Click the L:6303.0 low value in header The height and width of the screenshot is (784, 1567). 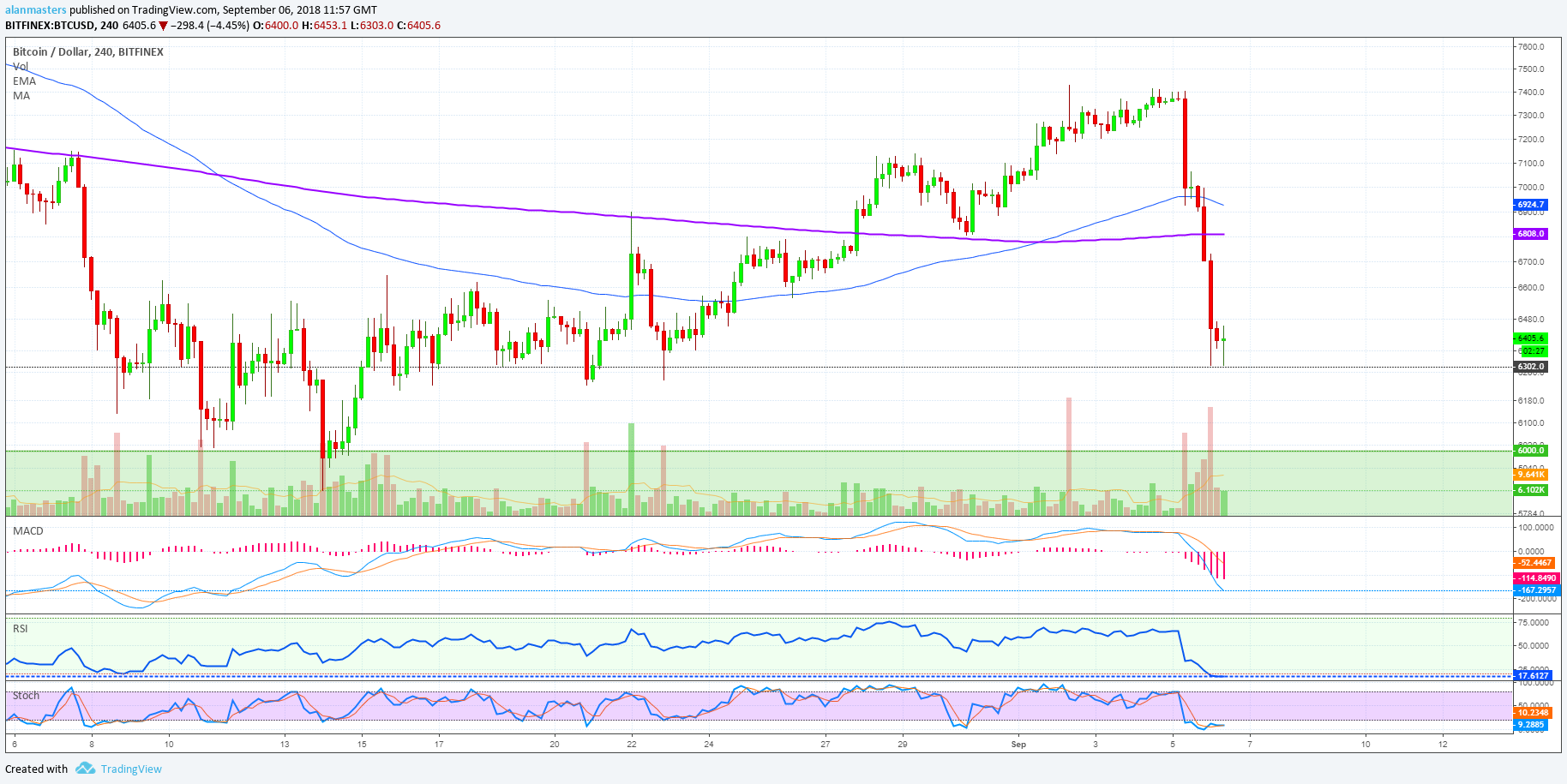click(372, 25)
